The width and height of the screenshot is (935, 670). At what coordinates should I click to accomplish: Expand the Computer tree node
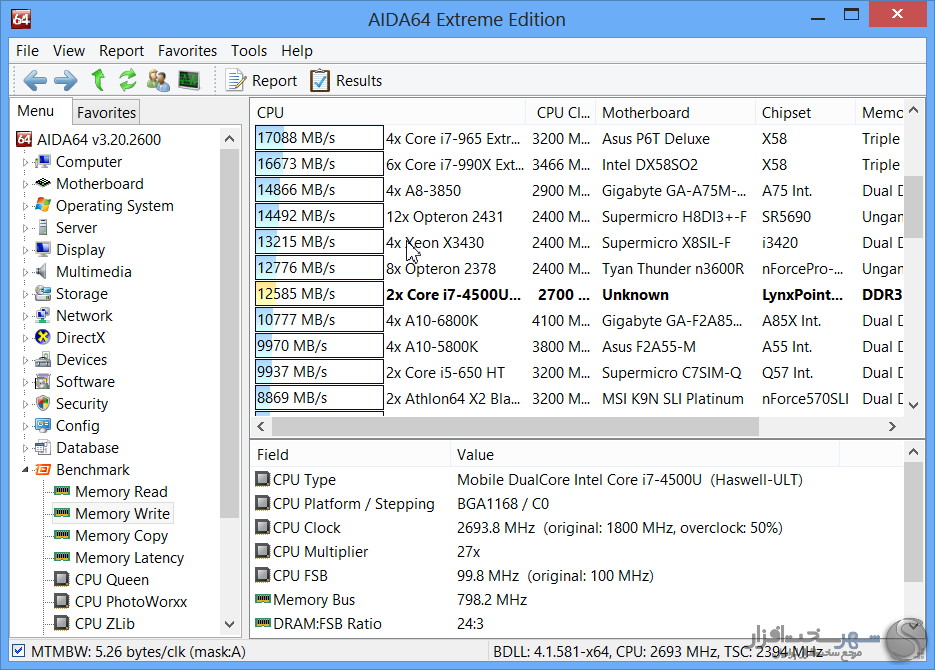(26, 162)
